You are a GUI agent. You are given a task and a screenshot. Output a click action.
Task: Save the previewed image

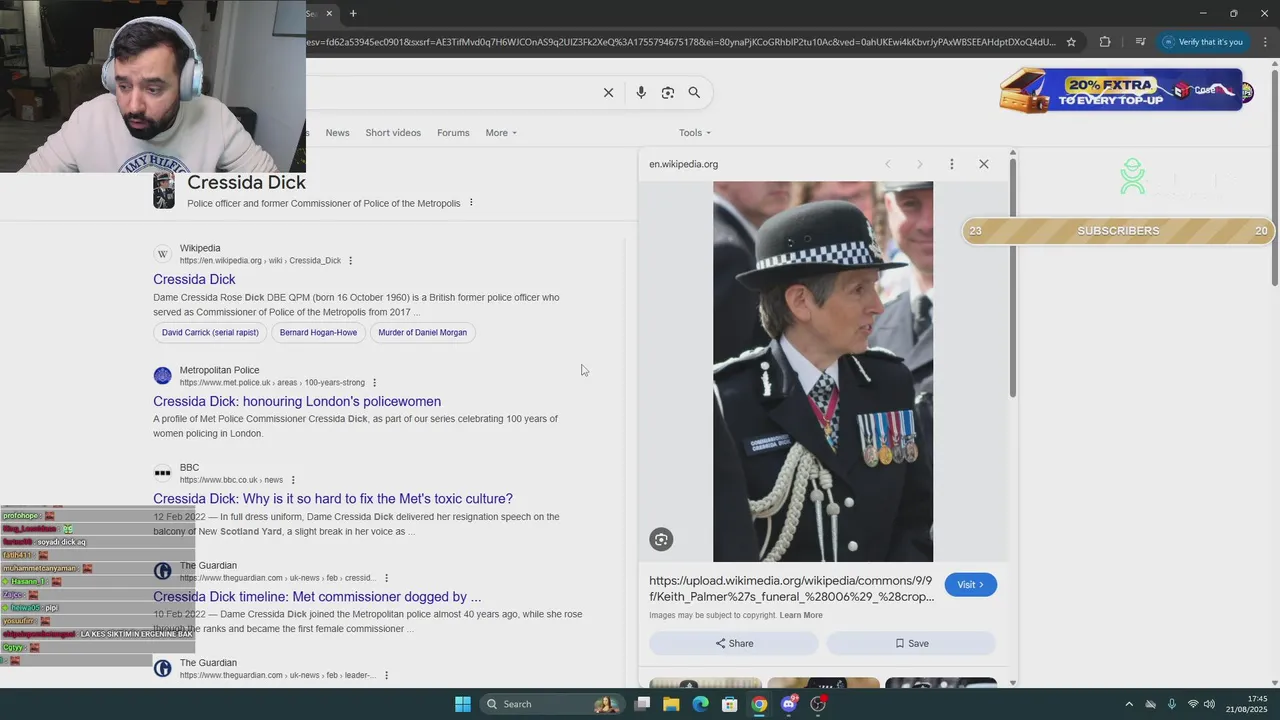[x=911, y=643]
